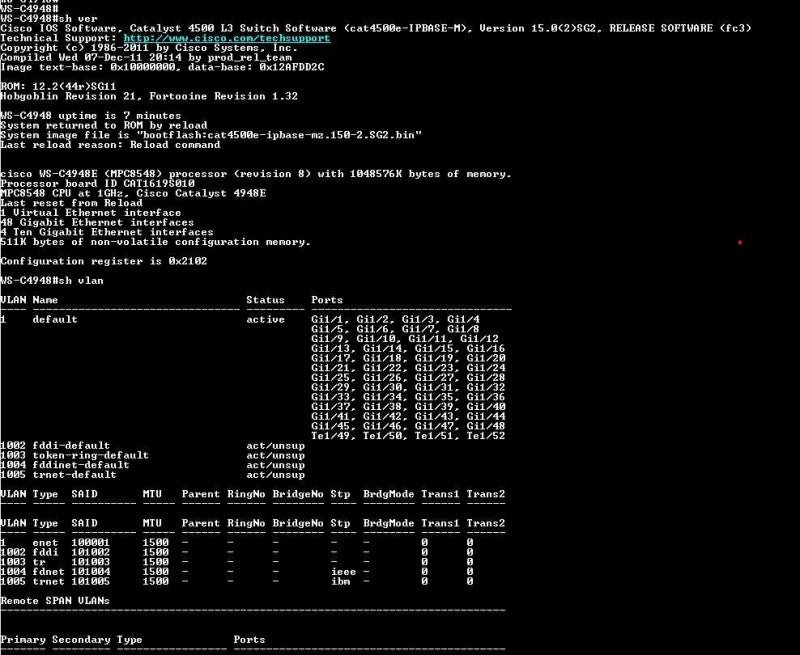Click the 'Processor board ID' line

pos(97,184)
